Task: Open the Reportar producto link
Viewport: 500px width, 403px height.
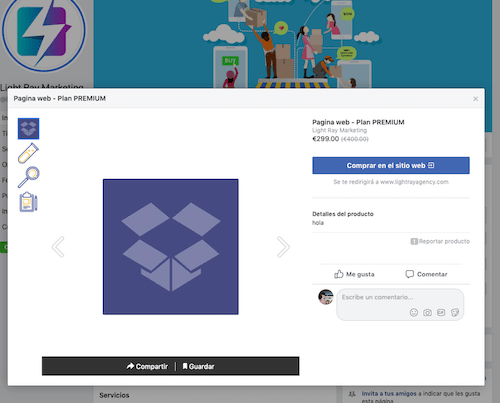Action: pyautogui.click(x=440, y=241)
